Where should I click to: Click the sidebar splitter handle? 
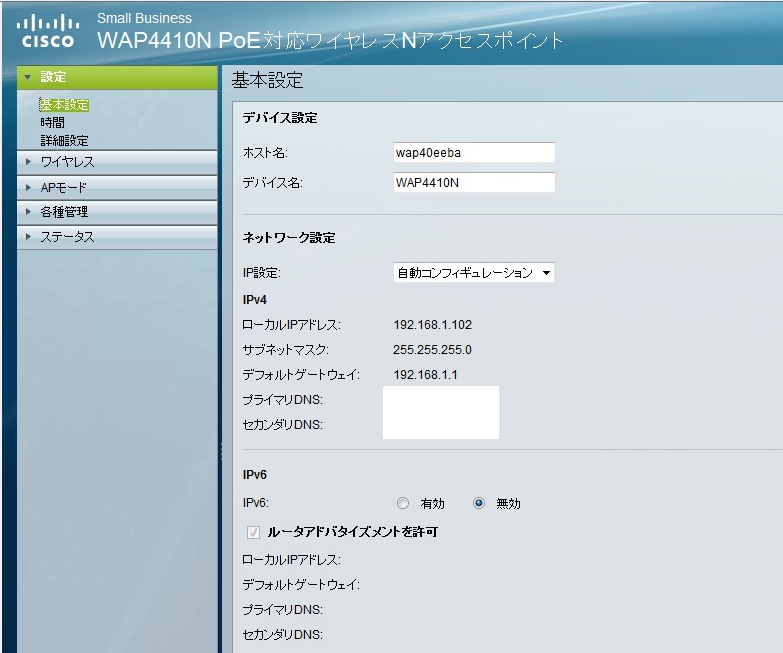(221, 453)
